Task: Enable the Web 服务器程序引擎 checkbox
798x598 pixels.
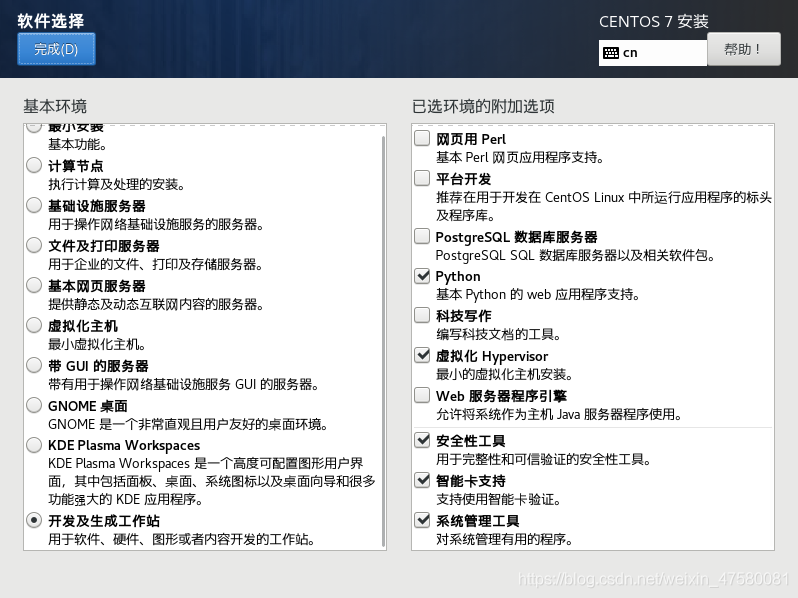Action: [x=422, y=395]
